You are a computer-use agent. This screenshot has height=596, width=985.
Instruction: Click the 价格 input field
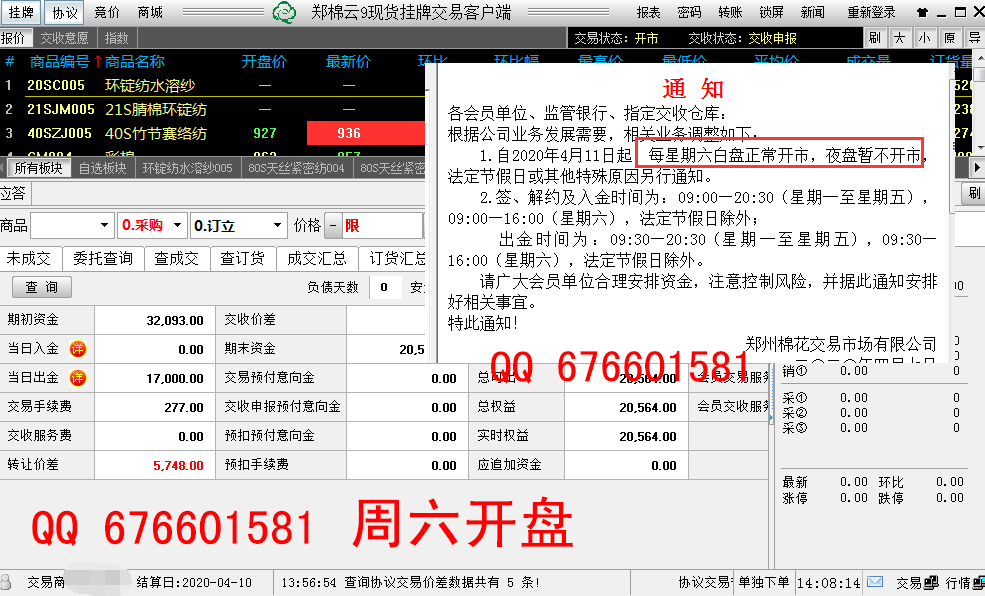click(x=383, y=225)
